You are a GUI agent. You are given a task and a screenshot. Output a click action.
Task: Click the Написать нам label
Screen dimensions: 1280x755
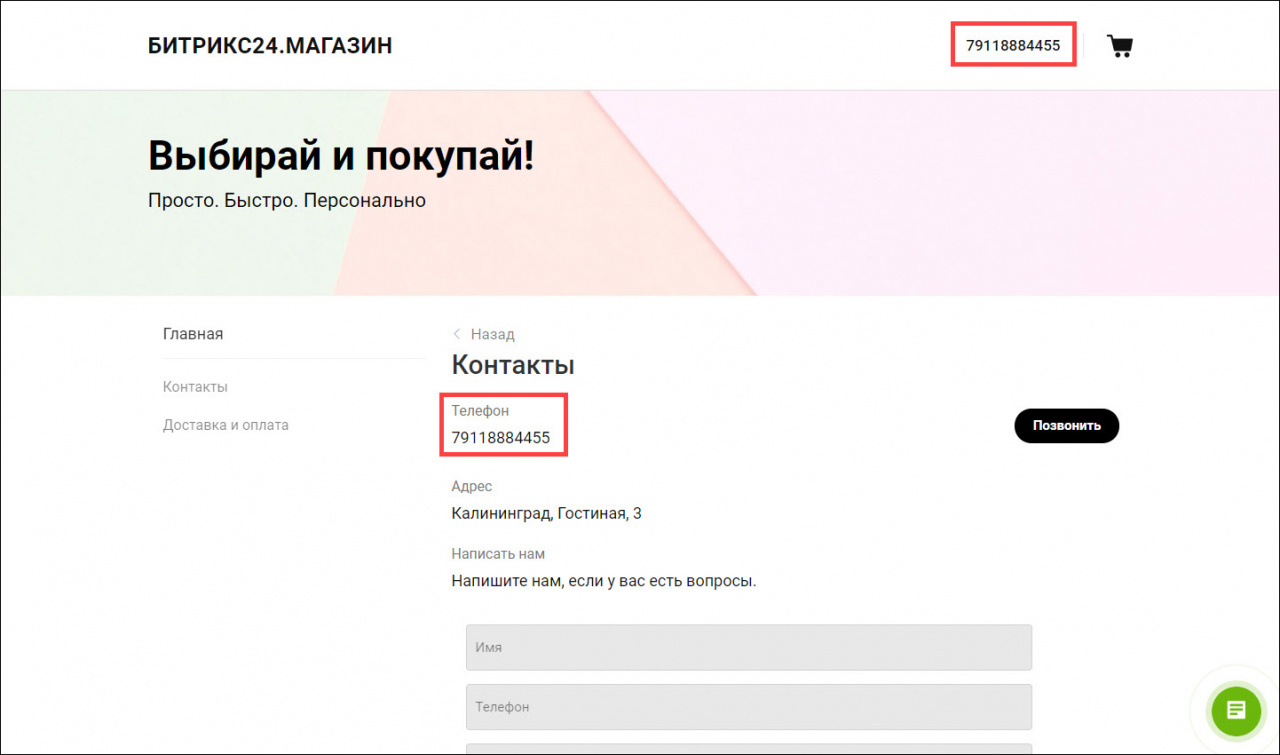pos(498,553)
